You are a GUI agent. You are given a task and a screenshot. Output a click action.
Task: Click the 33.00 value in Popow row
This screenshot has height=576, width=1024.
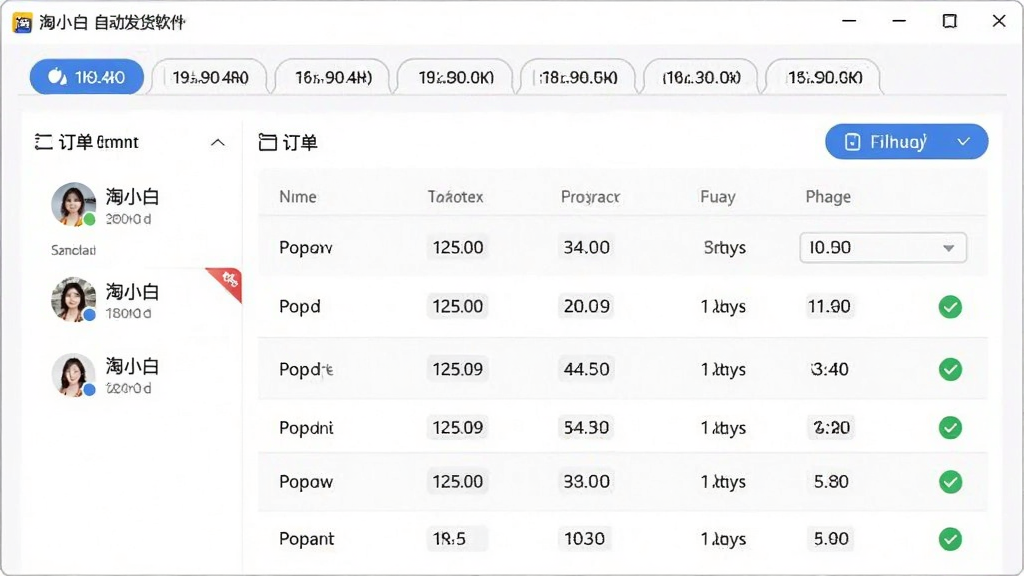click(586, 482)
